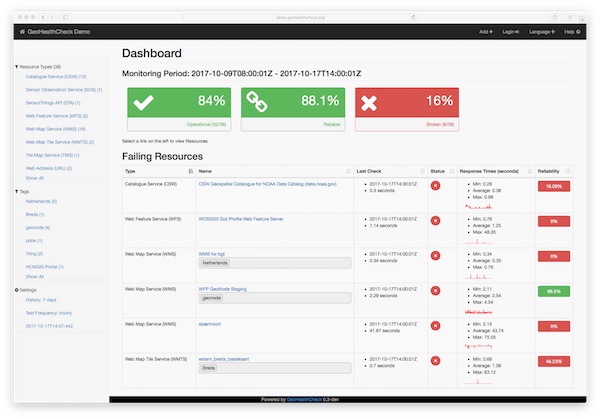Click the GeoHealthCheck Demo home icon

click(x=21, y=32)
